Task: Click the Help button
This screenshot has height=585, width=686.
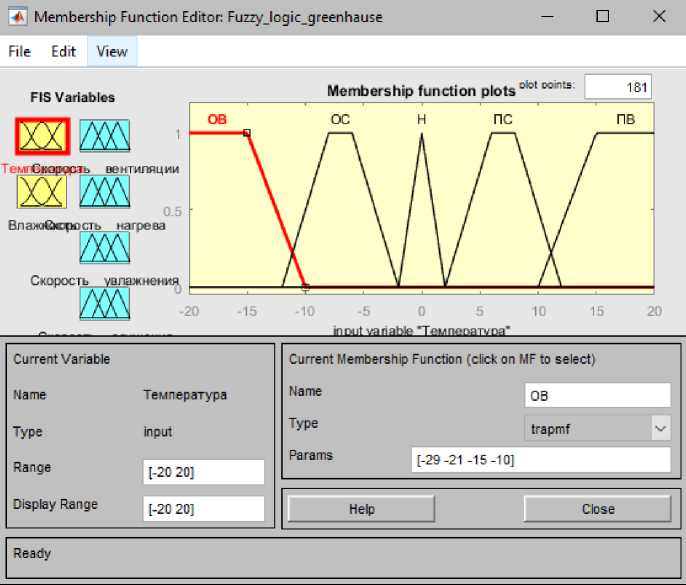Action: 361,509
